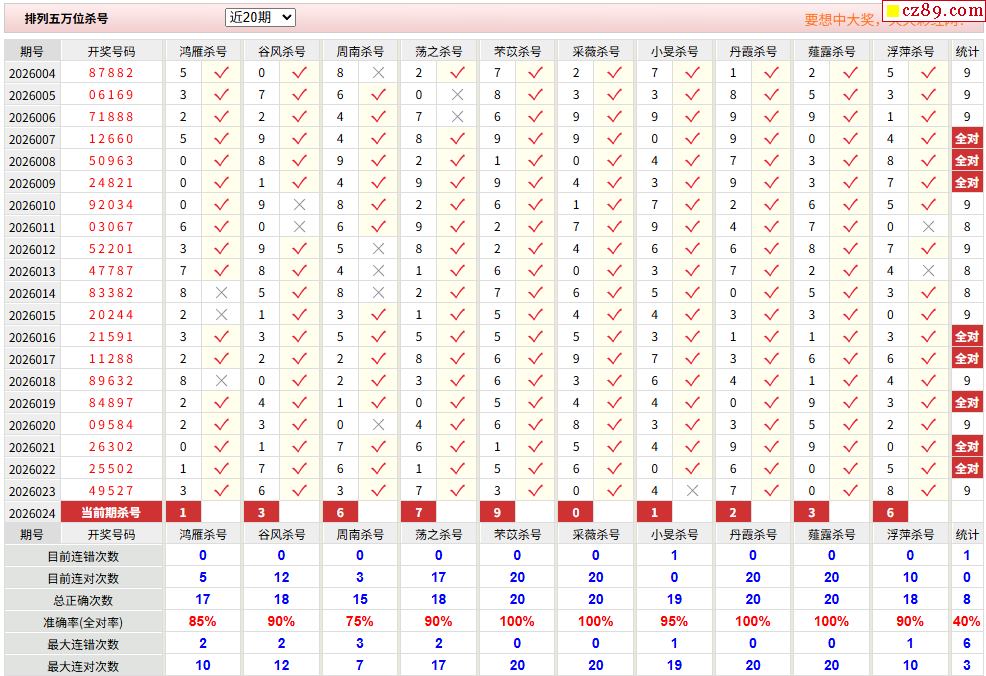The width and height of the screenshot is (986, 676).
Task: Click the 统计 header at top right
Action: 967,52
